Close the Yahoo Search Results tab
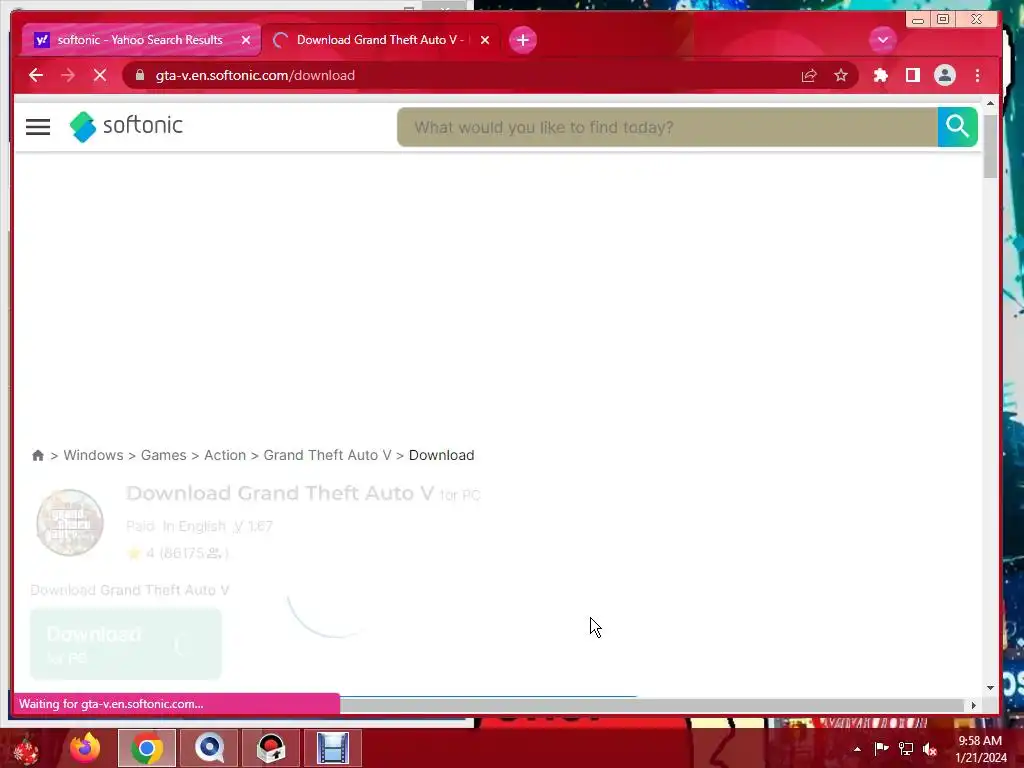The height and width of the screenshot is (768, 1024). click(246, 40)
